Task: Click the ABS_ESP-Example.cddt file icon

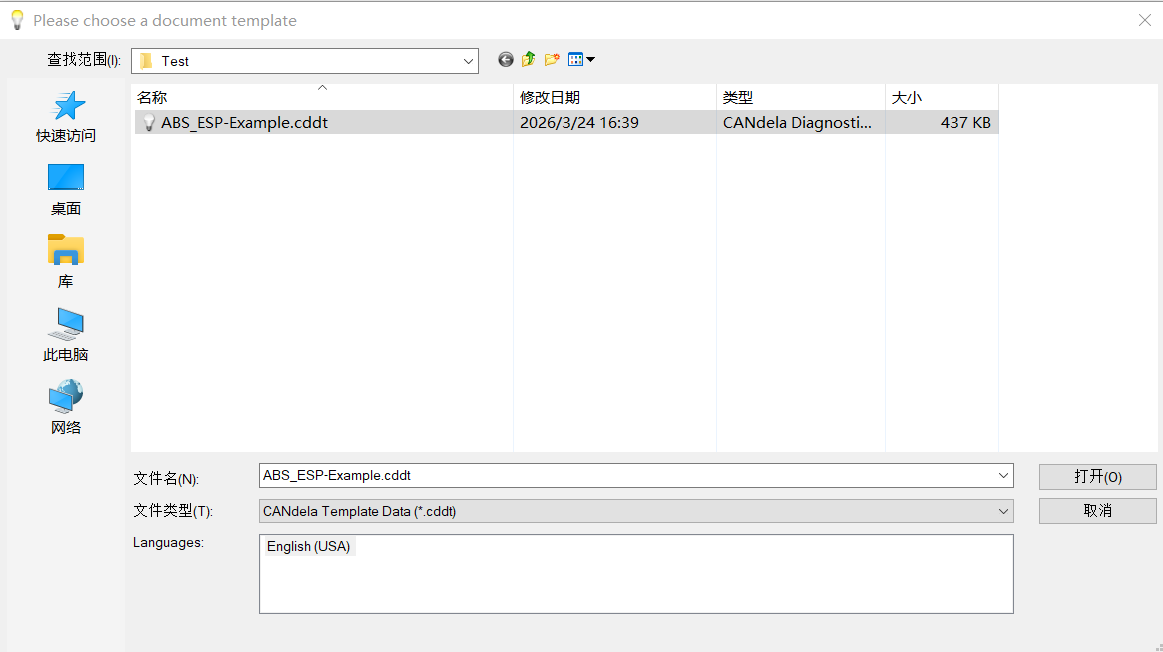Action: 149,122
